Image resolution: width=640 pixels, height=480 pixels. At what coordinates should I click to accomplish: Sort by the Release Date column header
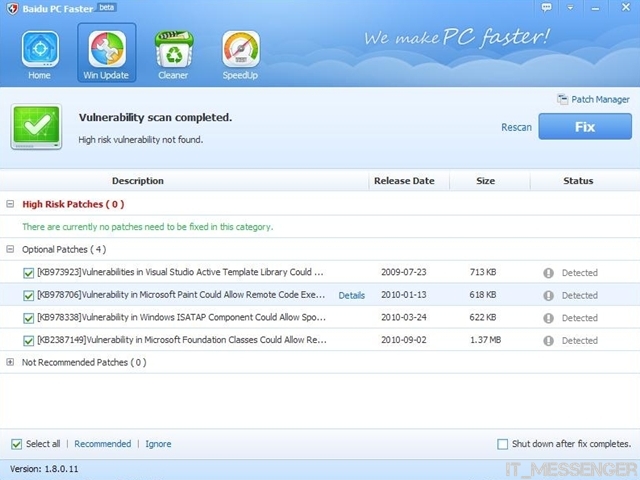point(404,181)
